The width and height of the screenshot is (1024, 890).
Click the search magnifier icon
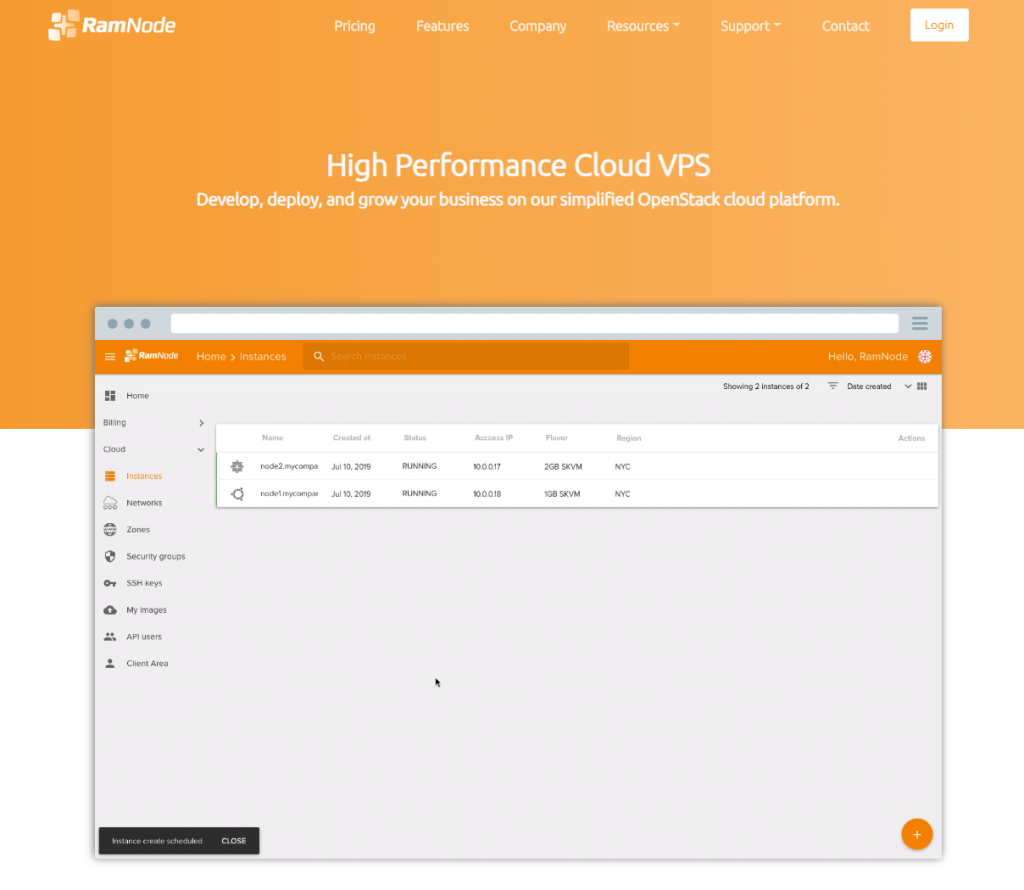pos(319,357)
